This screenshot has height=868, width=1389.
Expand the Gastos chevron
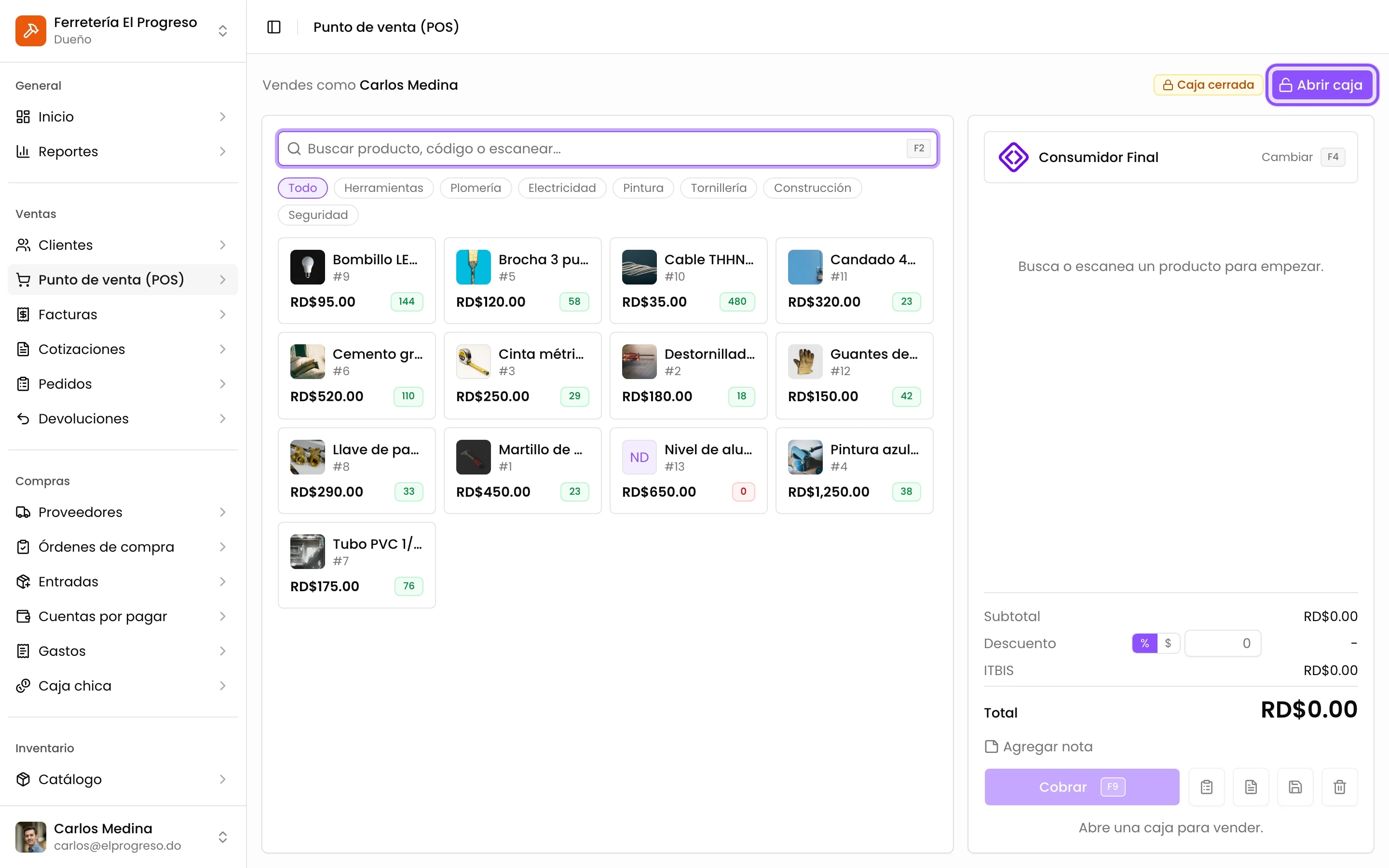pos(223,651)
